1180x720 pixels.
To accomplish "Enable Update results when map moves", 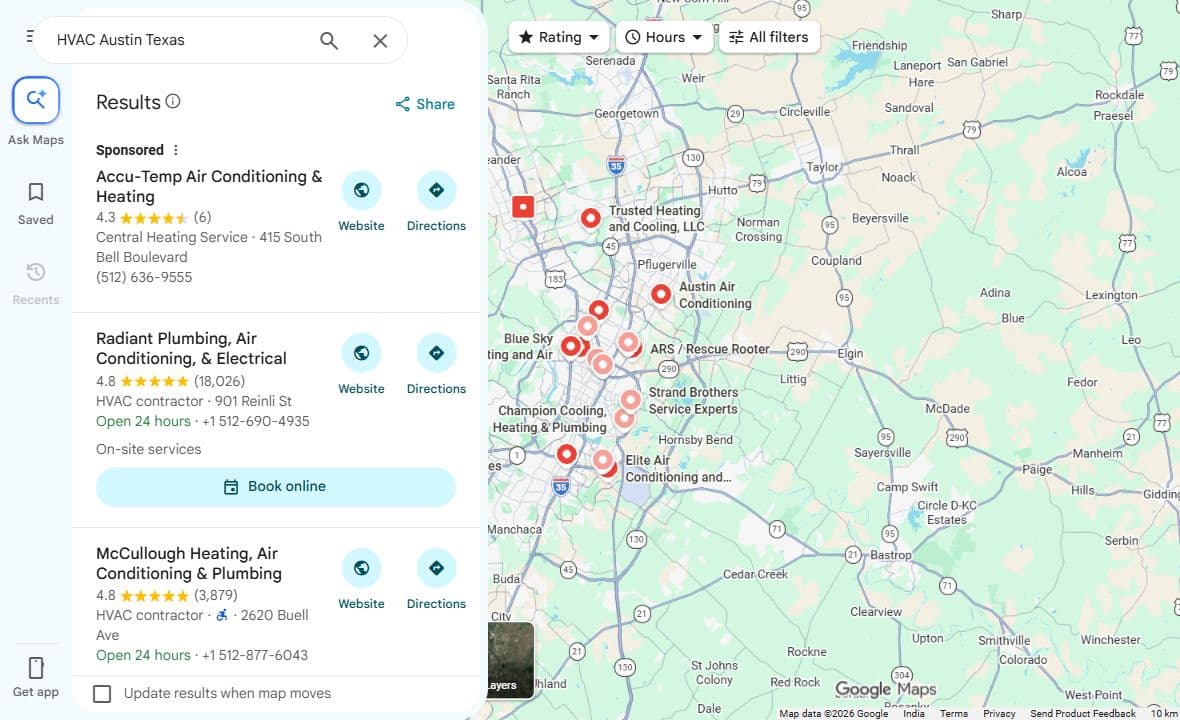I will 102,694.
